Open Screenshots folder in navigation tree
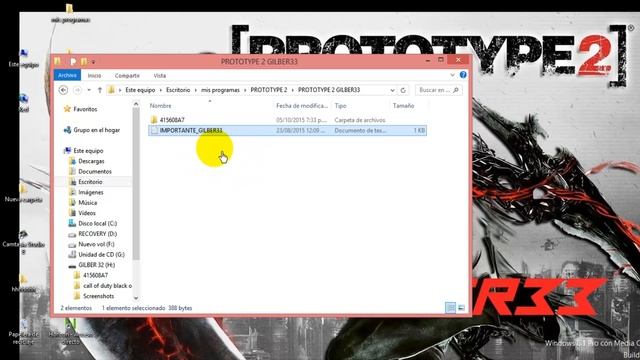640x360 pixels. pyautogui.click(x=98, y=296)
